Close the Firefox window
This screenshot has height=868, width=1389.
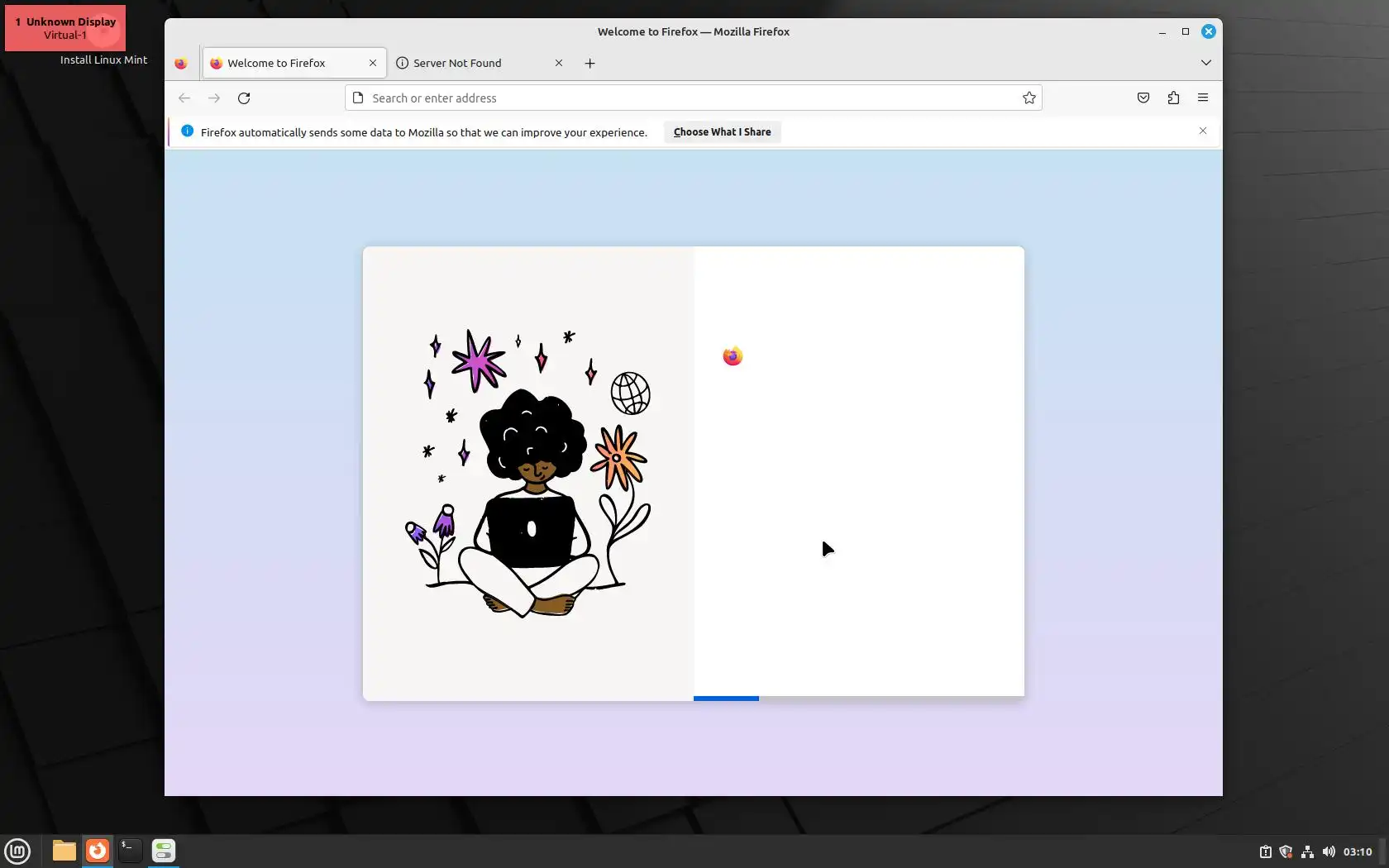tap(1209, 31)
